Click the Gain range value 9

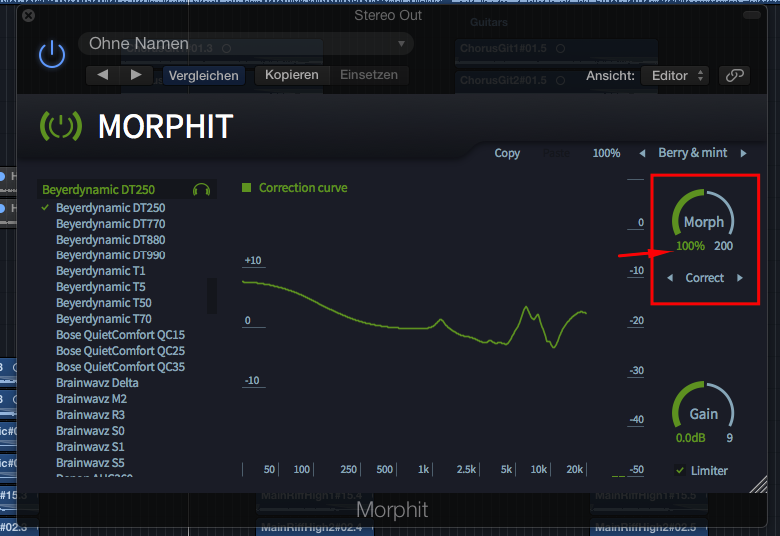tap(729, 438)
